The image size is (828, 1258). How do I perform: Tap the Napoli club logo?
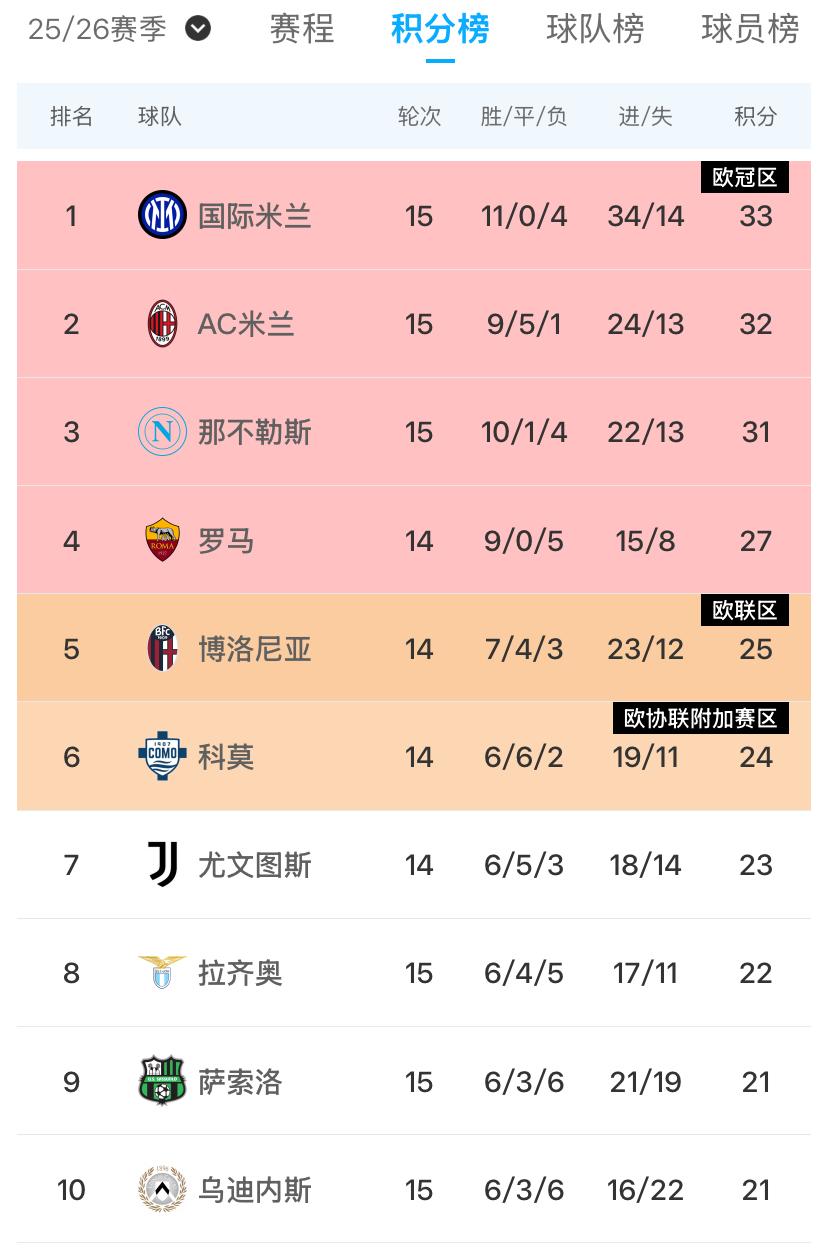click(x=162, y=432)
